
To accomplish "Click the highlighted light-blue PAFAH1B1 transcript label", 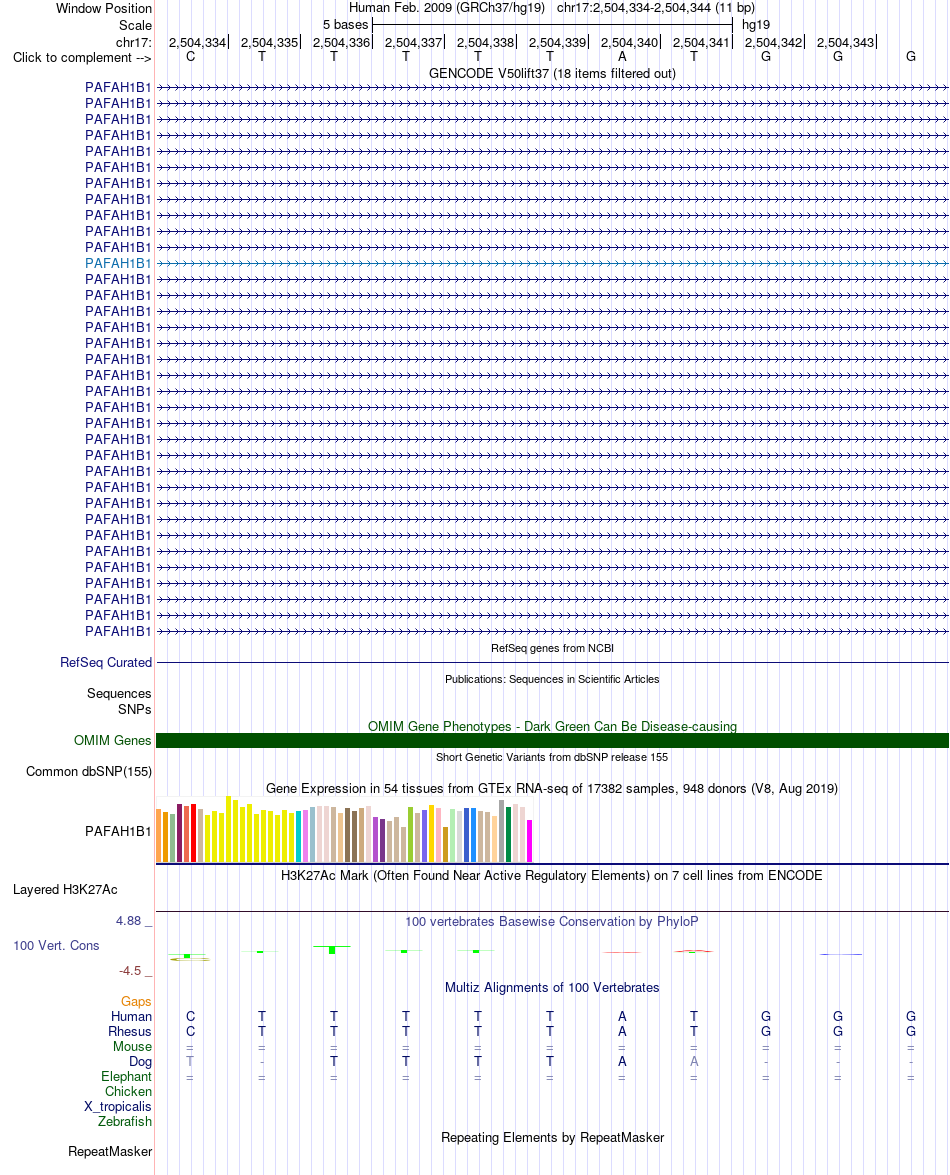I will tap(118, 263).
